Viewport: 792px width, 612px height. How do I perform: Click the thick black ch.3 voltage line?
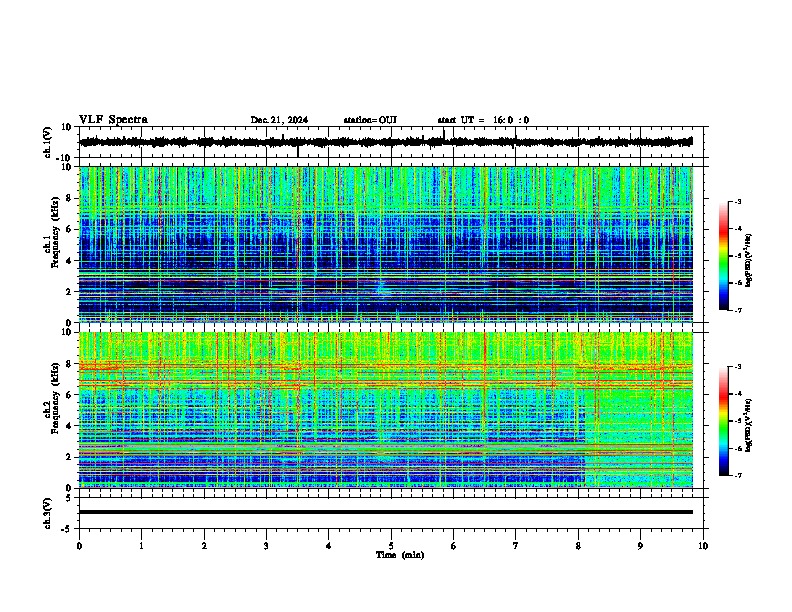tap(386, 512)
